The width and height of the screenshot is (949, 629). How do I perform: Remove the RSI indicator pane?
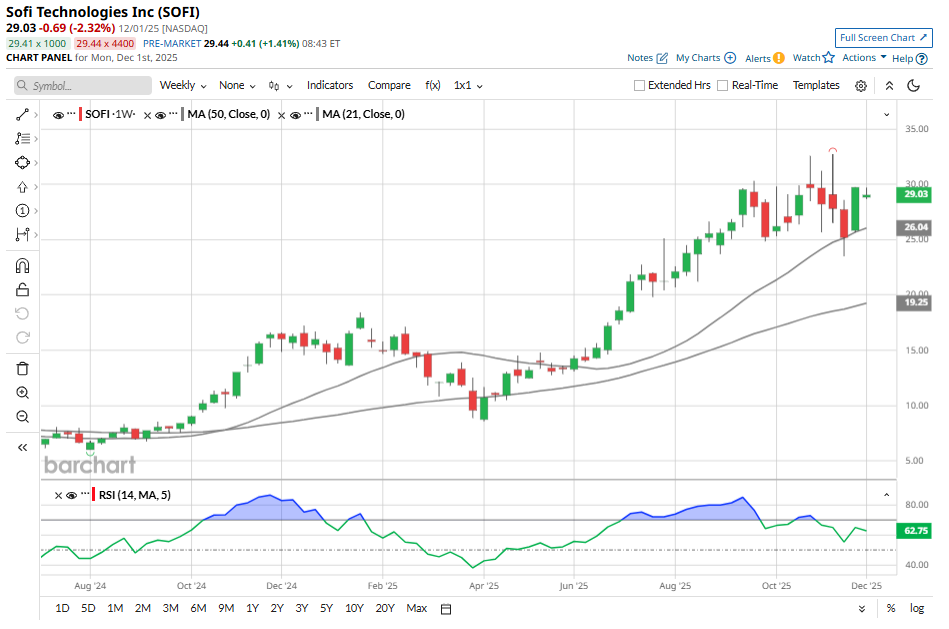pos(58,496)
